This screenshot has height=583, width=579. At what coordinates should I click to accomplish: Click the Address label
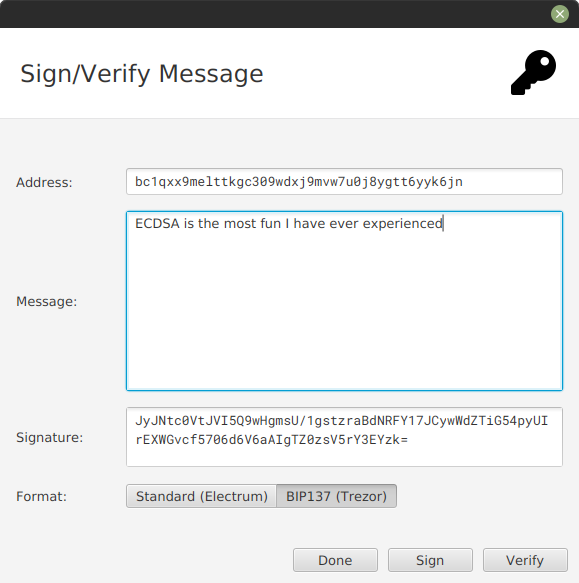44,182
